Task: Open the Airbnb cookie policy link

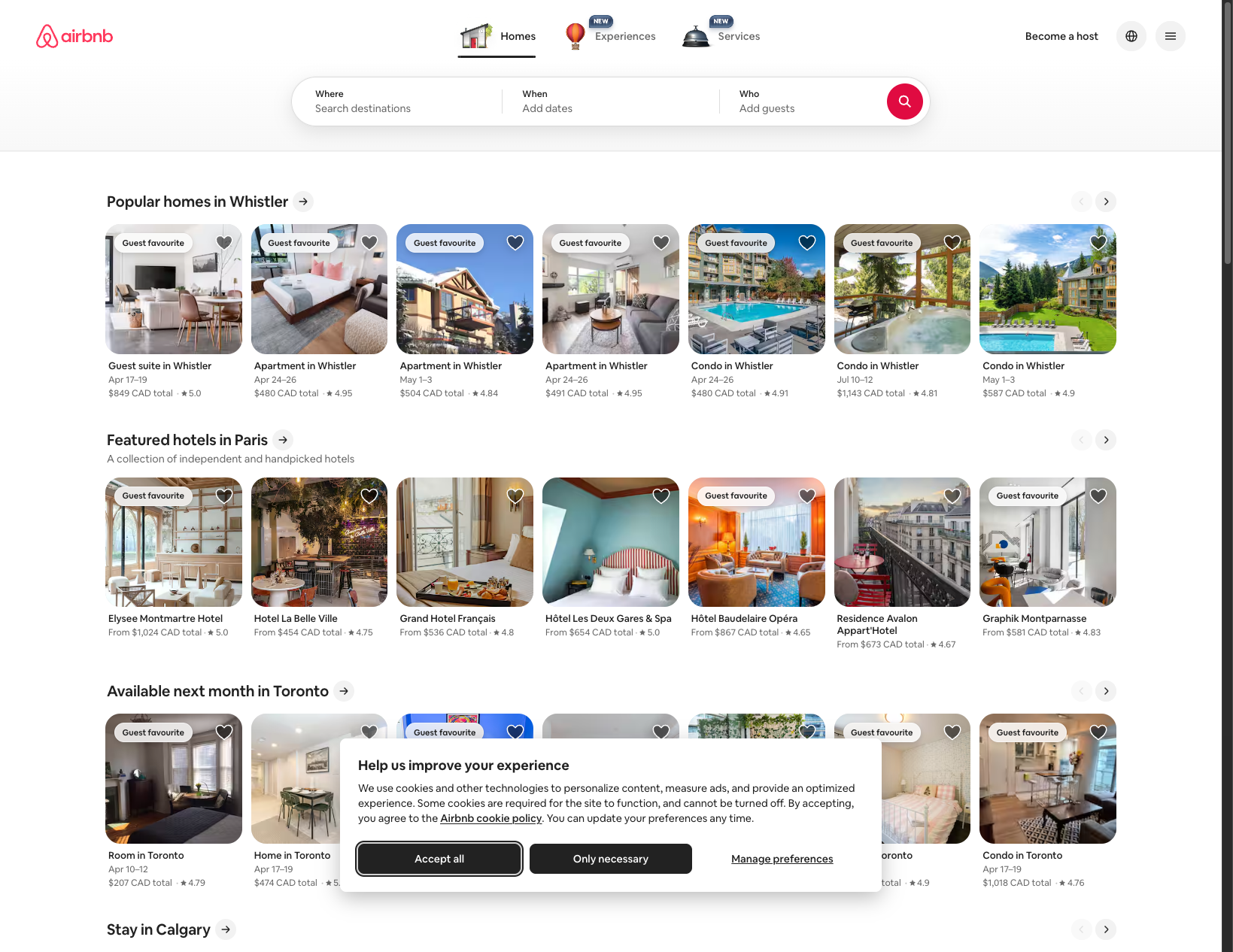Action: click(x=490, y=818)
